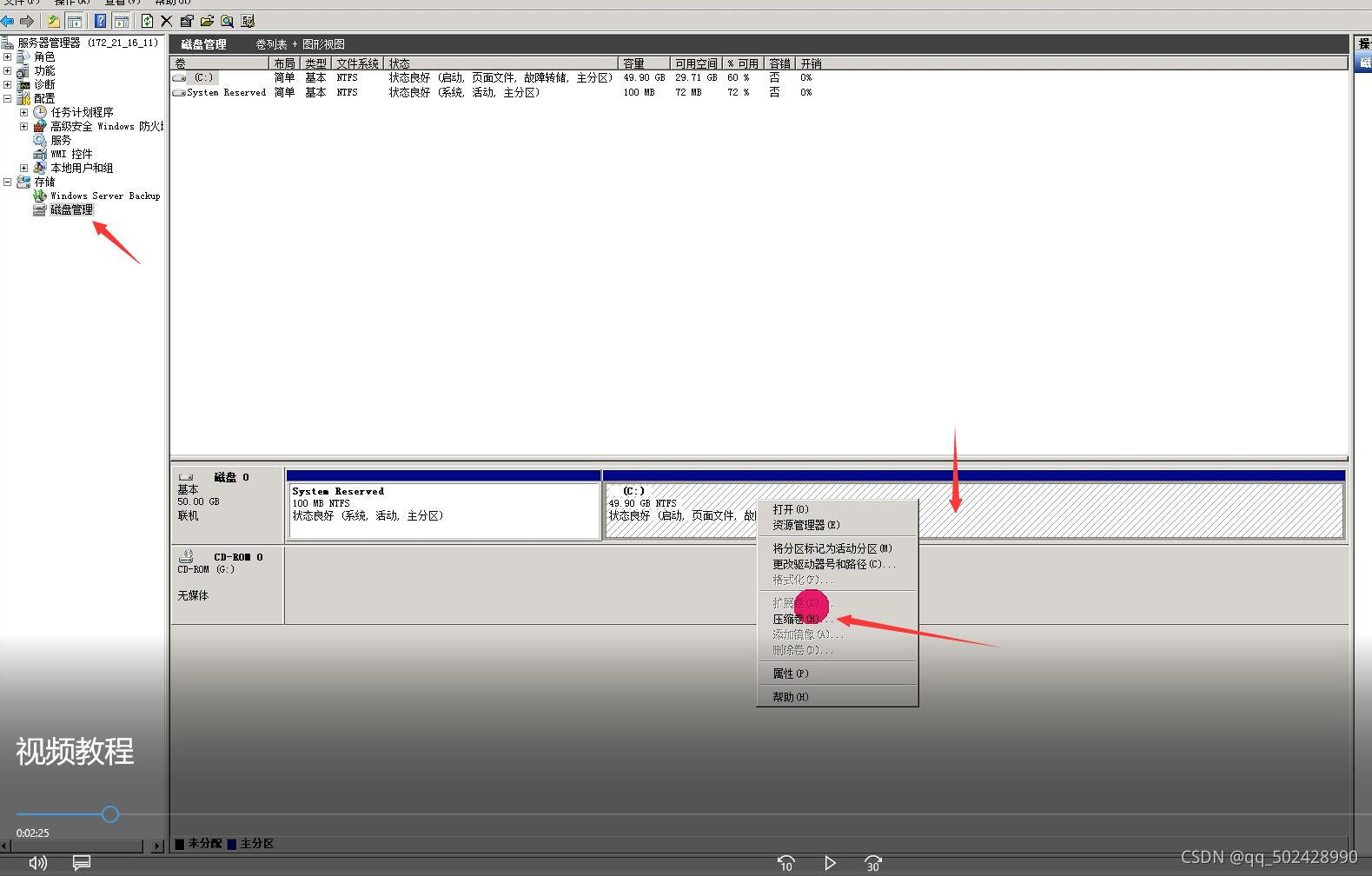Click the Refresh toolbar icon

pos(147,21)
